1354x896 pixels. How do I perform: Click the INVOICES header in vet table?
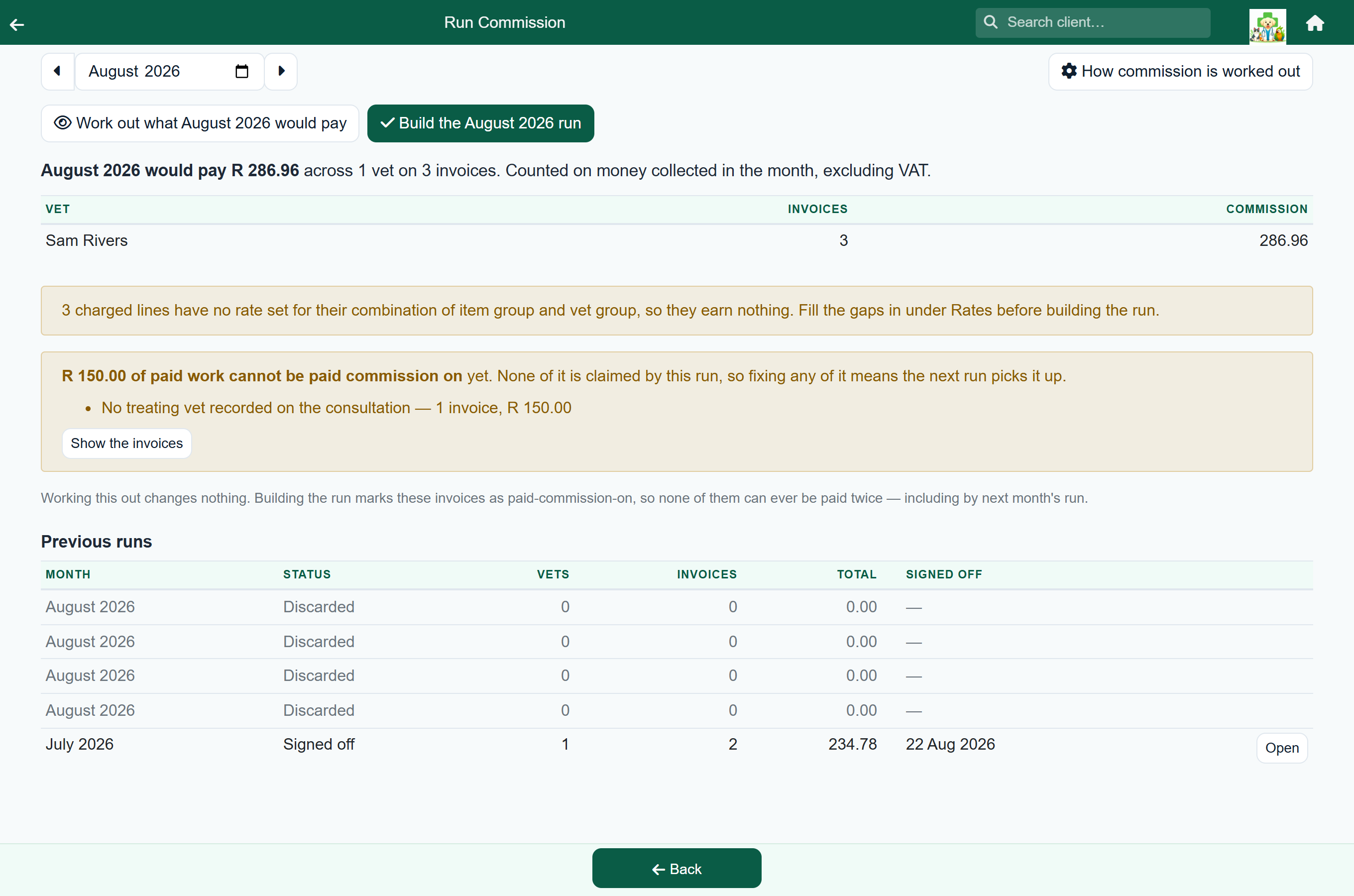pyautogui.click(x=817, y=209)
